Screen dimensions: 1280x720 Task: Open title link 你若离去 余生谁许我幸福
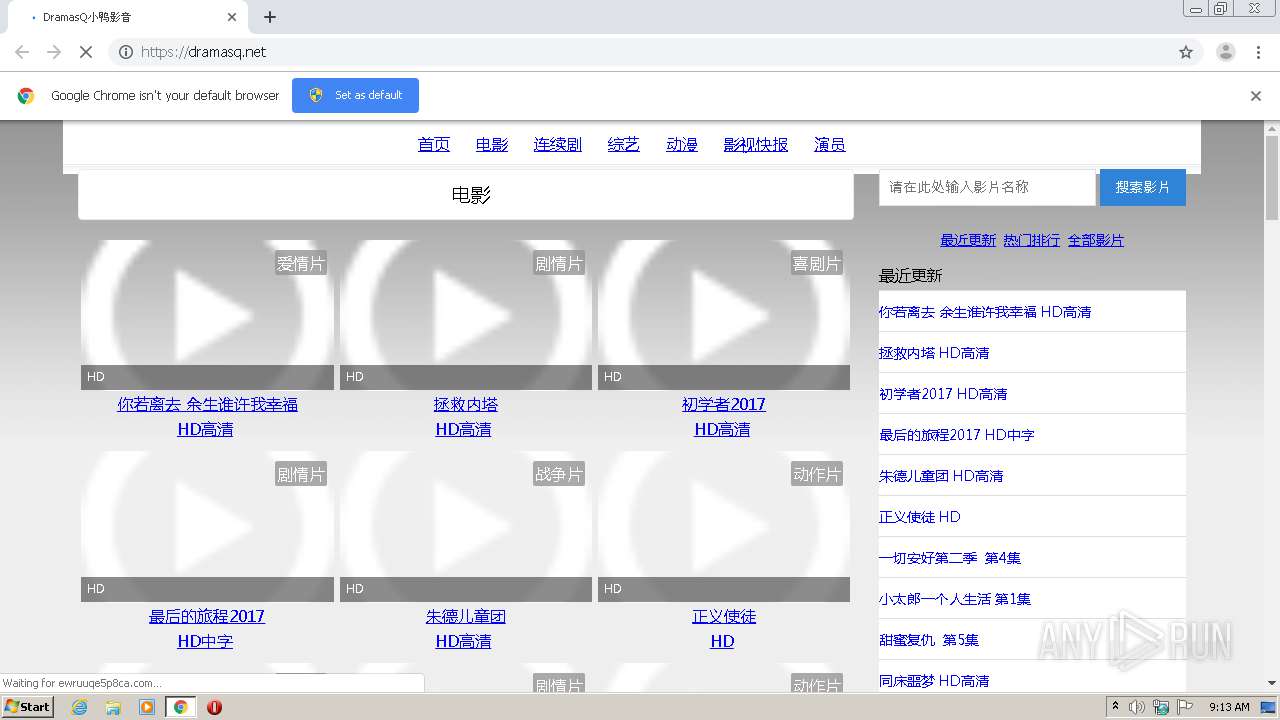point(207,404)
